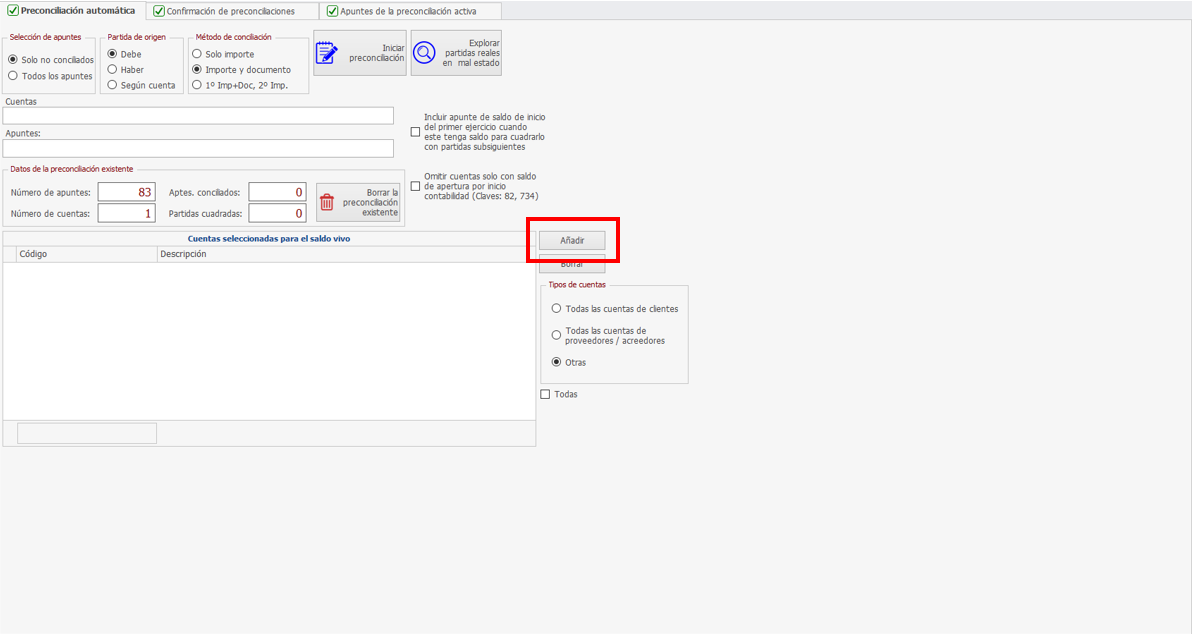Choose Según cuenta radio option
Image resolution: width=1193 pixels, height=634 pixels.
point(113,85)
